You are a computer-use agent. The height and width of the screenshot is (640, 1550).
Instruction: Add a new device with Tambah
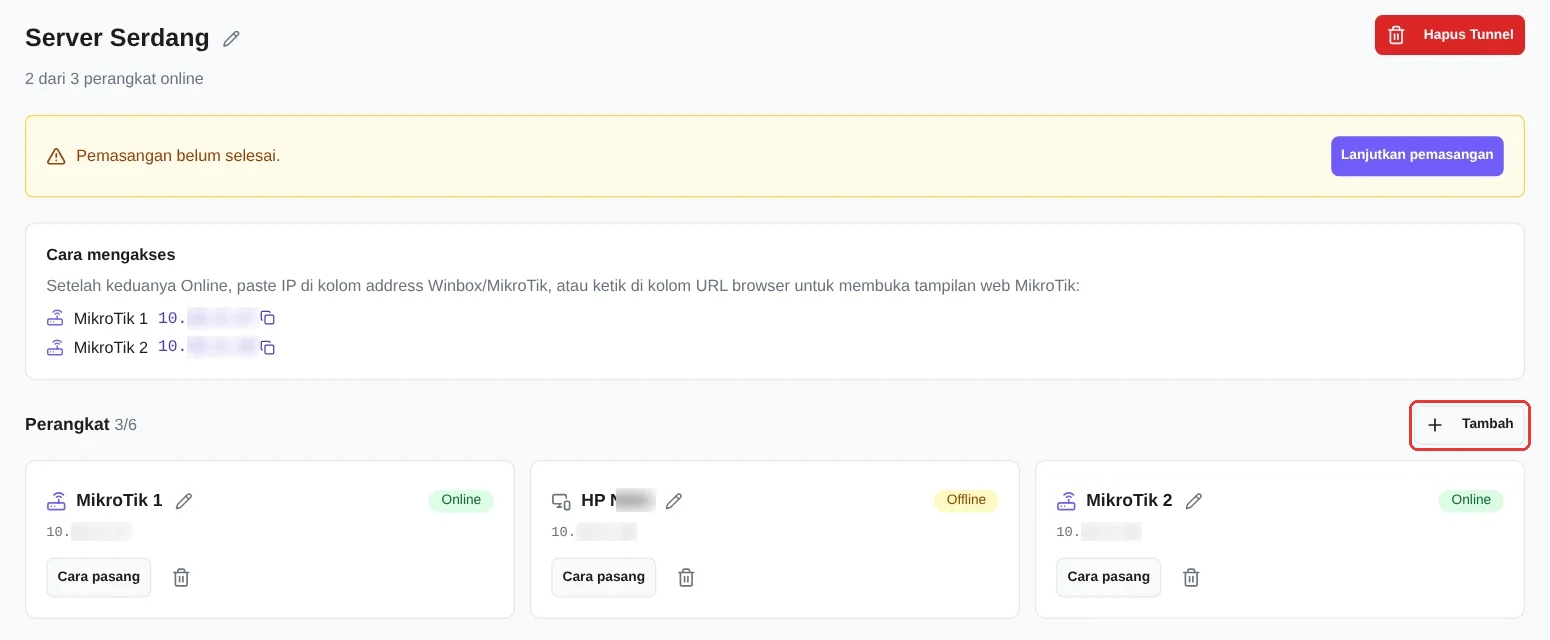click(1469, 425)
